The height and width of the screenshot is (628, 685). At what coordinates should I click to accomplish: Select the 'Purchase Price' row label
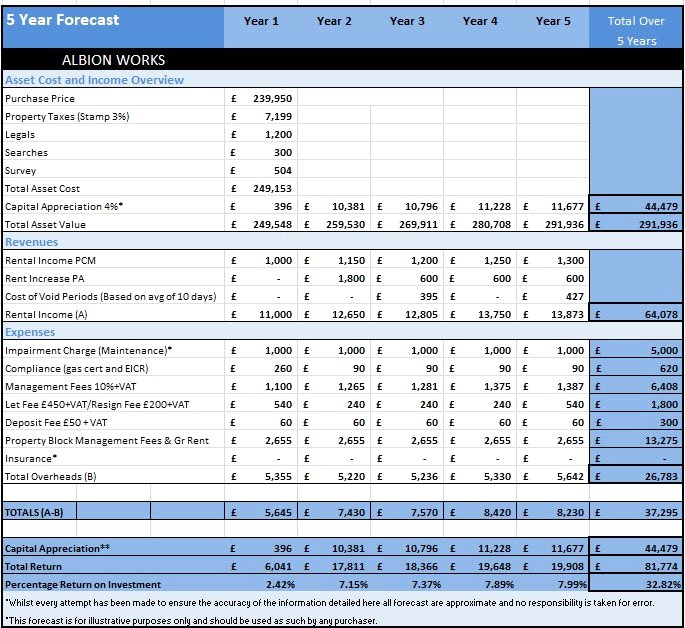point(40,99)
